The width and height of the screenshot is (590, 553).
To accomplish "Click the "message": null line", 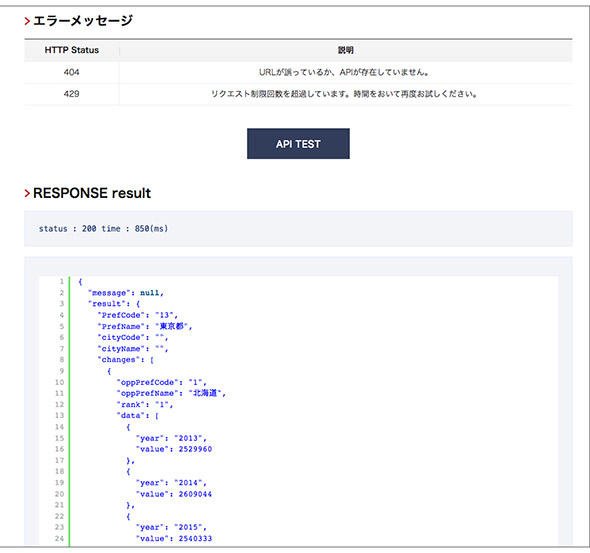I will coord(126,293).
